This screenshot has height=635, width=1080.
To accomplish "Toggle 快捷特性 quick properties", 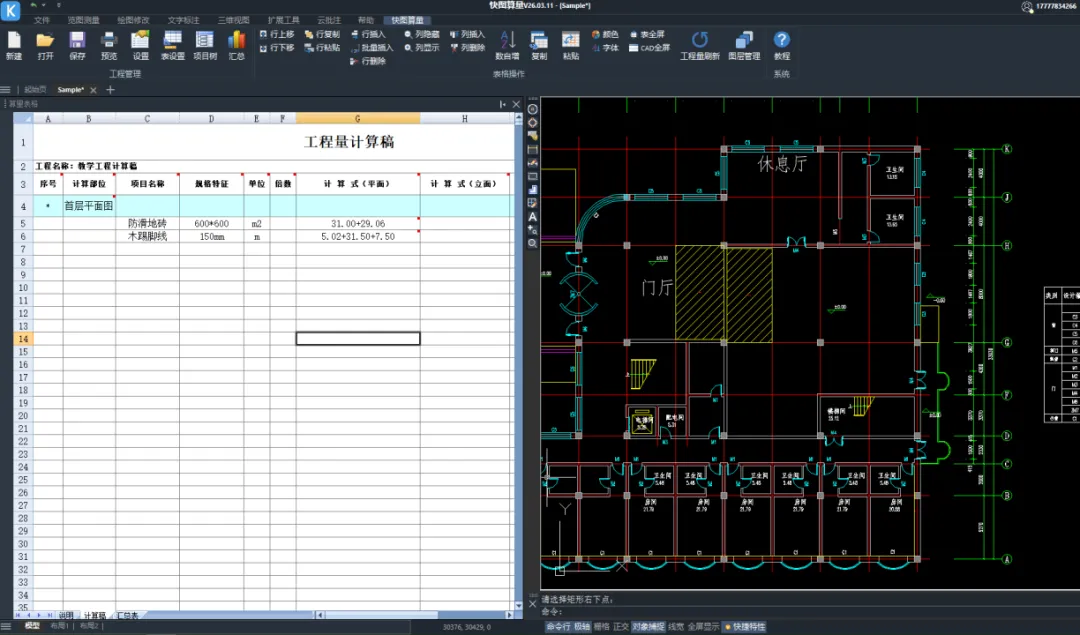I will (x=745, y=627).
